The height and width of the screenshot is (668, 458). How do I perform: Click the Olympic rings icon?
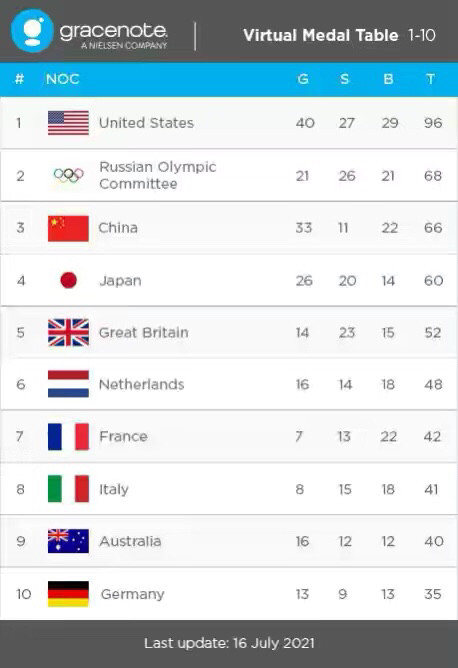tap(69, 175)
